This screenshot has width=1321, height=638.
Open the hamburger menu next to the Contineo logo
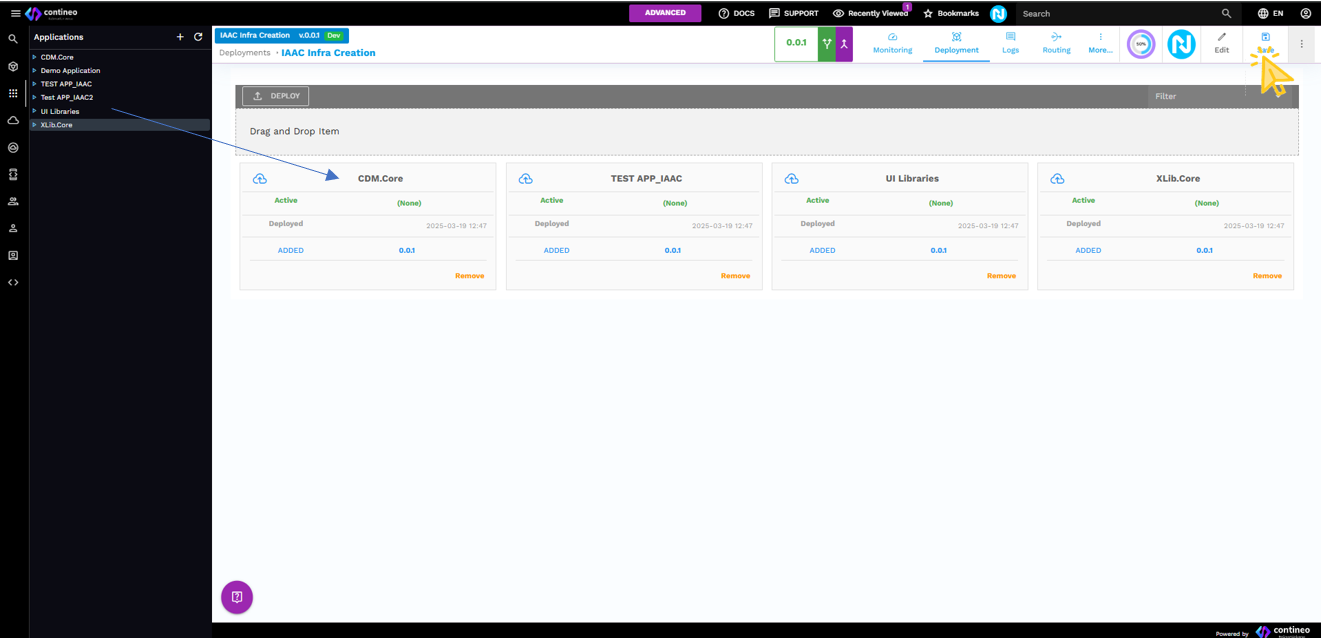click(x=15, y=13)
